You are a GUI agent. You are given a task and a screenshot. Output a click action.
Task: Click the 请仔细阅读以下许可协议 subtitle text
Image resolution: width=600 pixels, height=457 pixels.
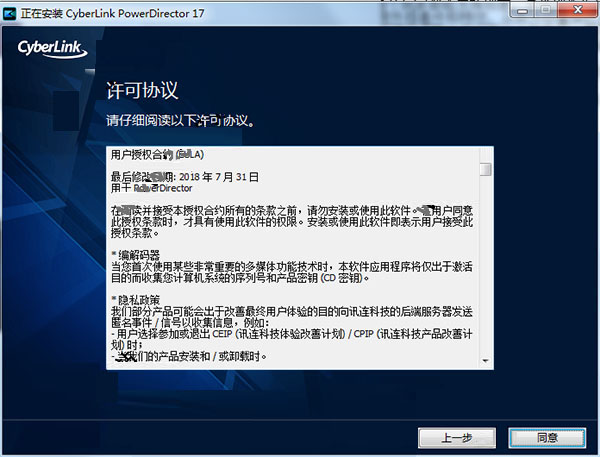pos(180,120)
